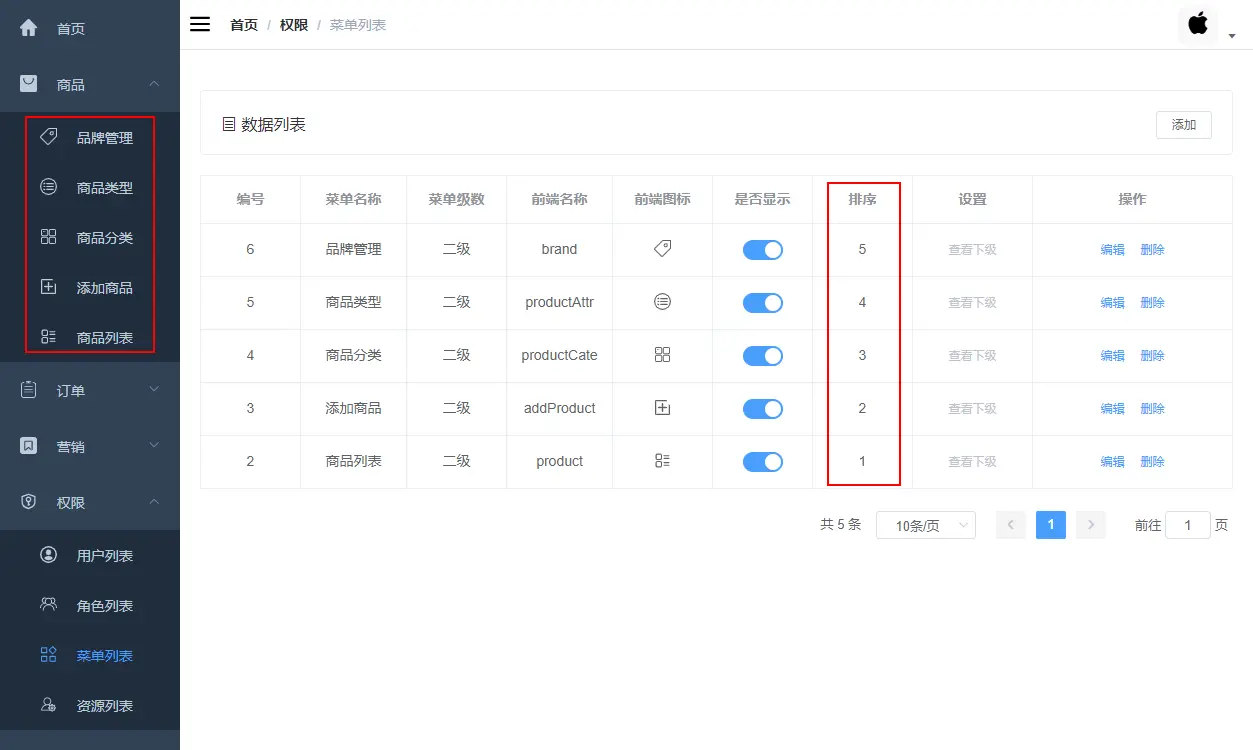The width and height of the screenshot is (1253, 750).
Task: Click 编辑 for the 商品类型 row
Action: click(x=1112, y=303)
